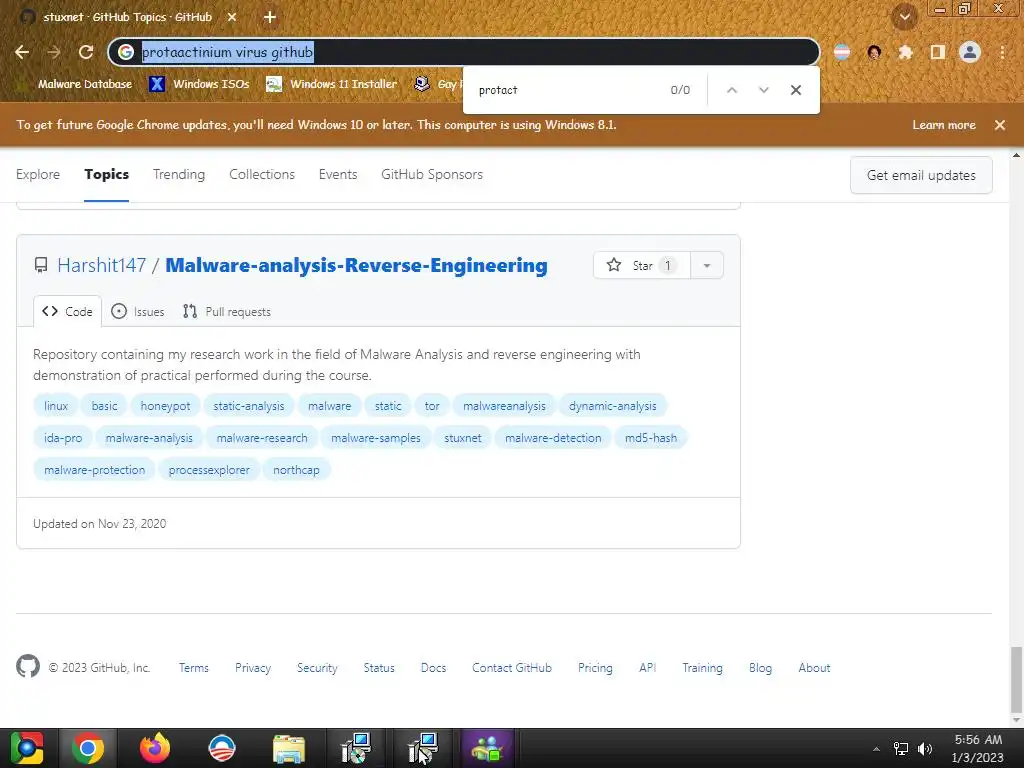Click the processexplorer topic tag
This screenshot has height=768, width=1024.
pyautogui.click(x=209, y=470)
